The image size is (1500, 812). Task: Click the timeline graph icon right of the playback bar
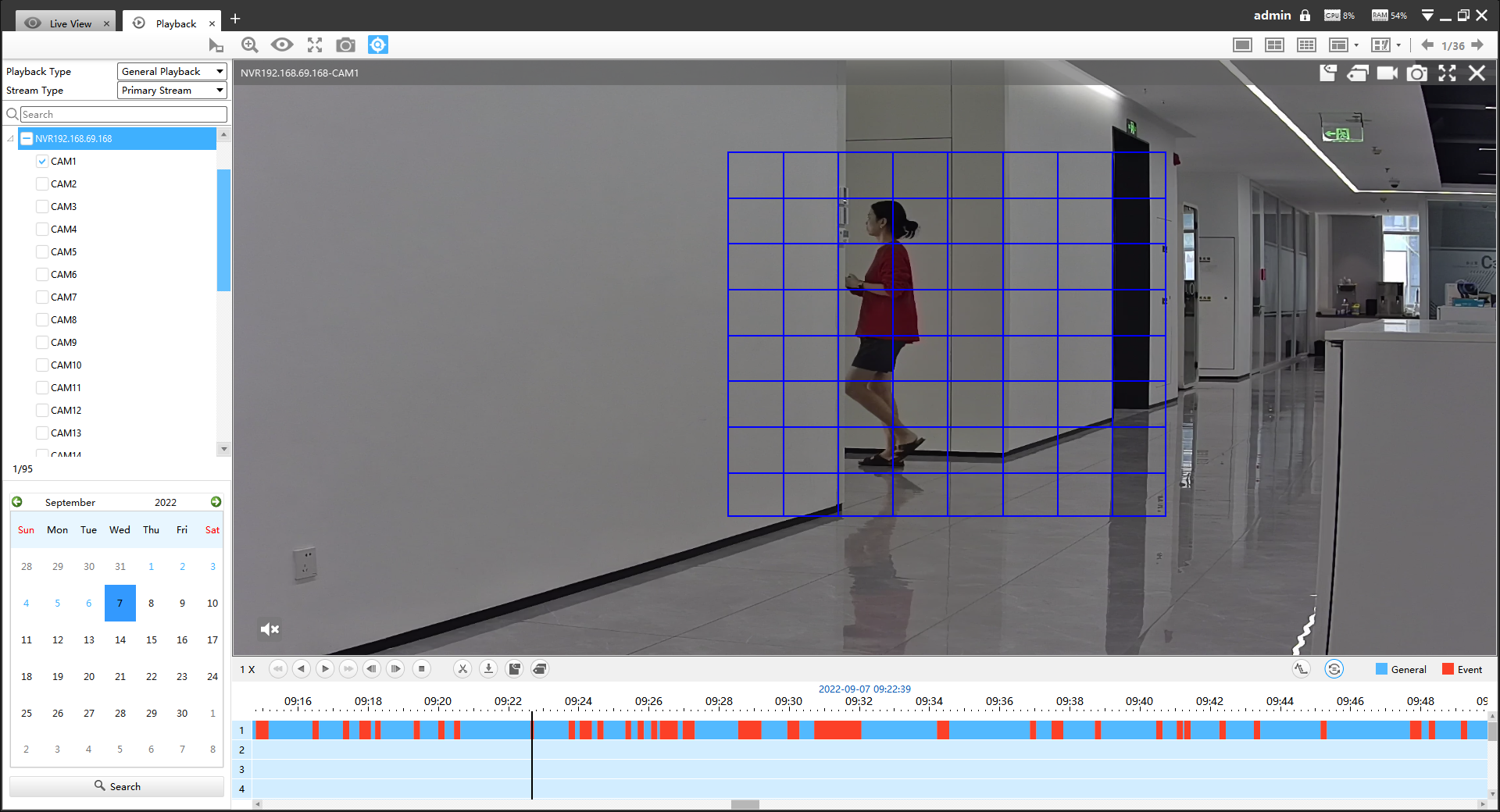tap(1301, 669)
